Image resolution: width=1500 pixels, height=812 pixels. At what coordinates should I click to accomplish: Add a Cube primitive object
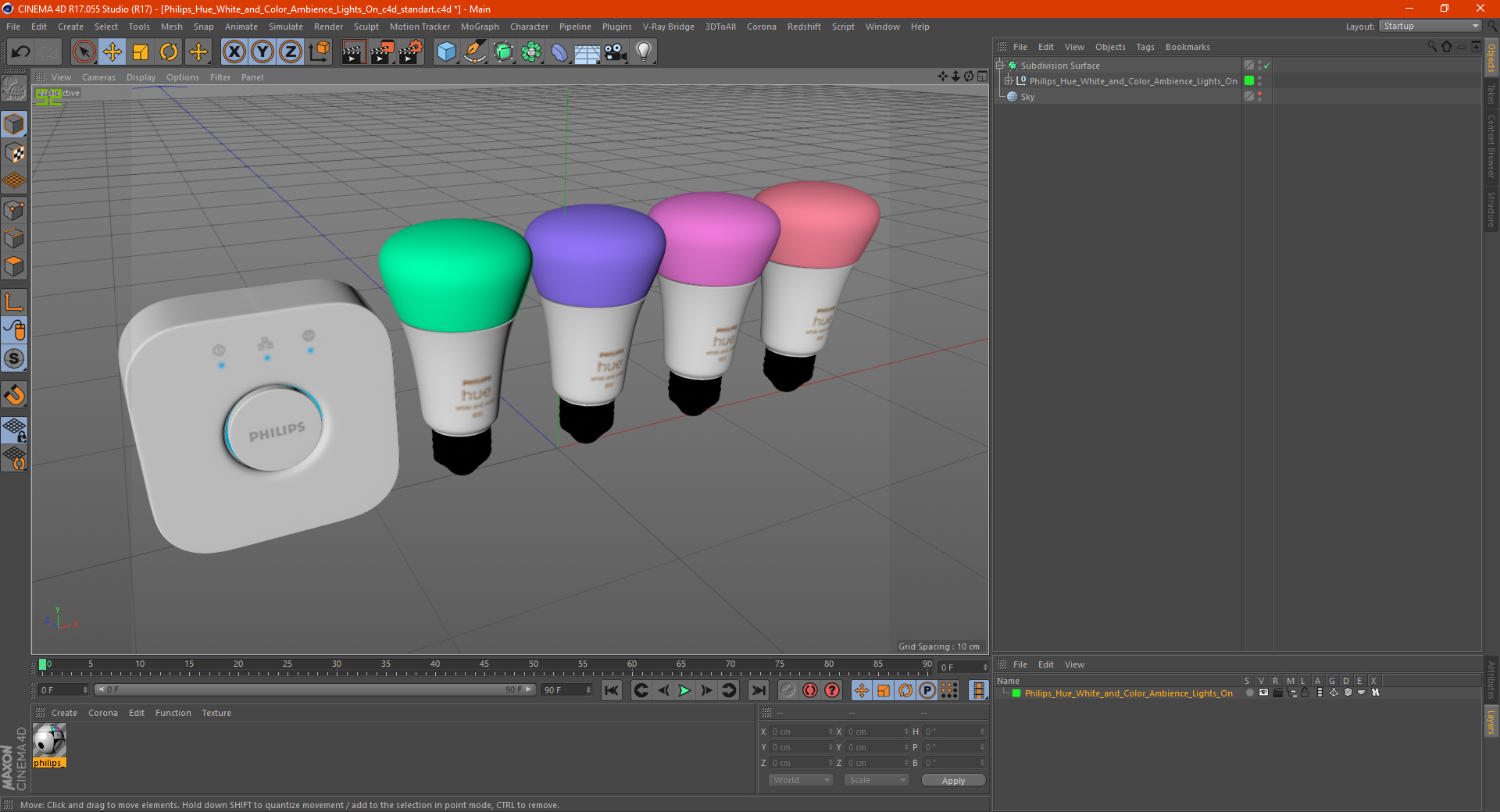[446, 52]
